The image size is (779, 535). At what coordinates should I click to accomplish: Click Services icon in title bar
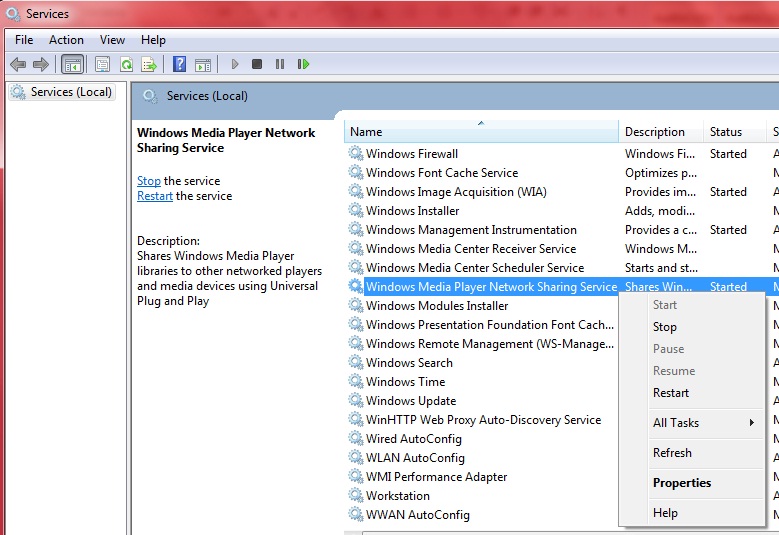(13, 13)
